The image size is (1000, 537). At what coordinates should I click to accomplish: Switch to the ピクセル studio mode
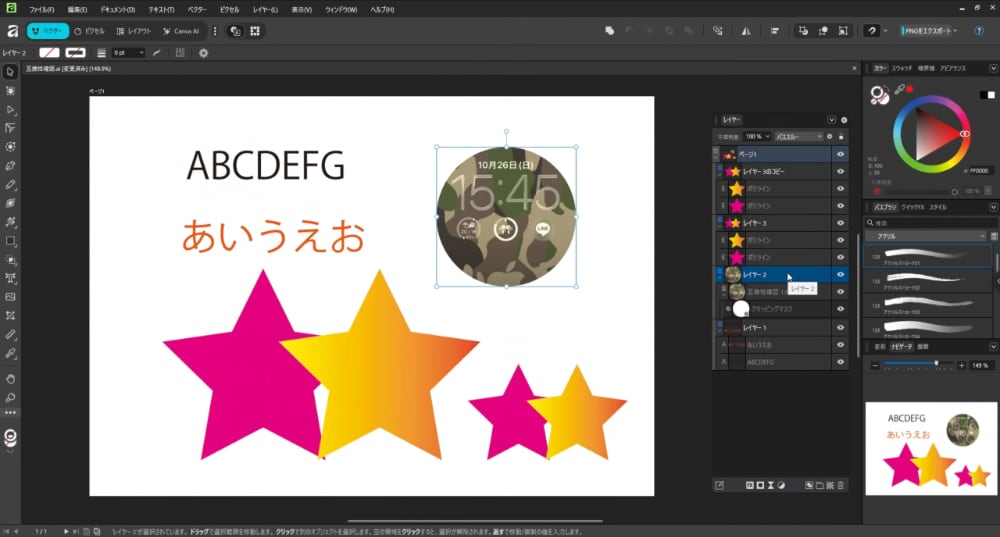pyautogui.click(x=87, y=31)
